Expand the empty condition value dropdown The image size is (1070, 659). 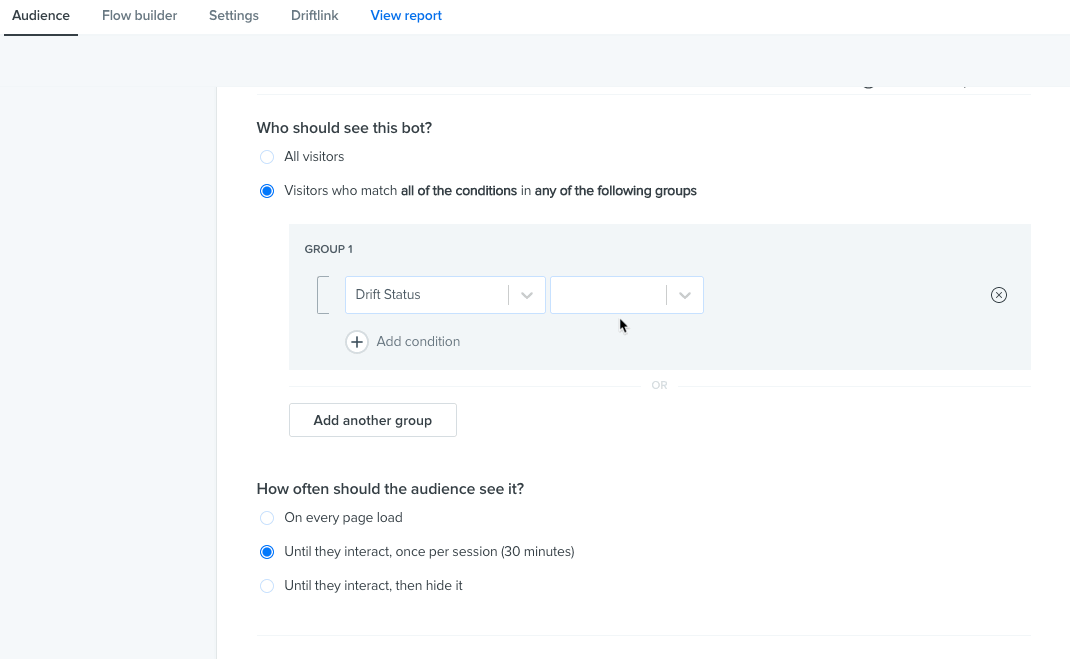(627, 295)
